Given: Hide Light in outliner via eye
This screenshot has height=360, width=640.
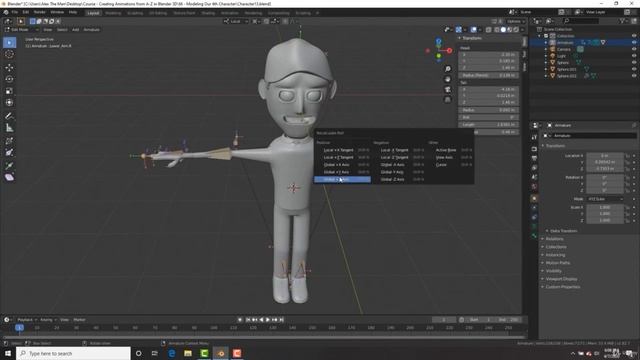Looking at the screenshot, I should [x=634, y=56].
